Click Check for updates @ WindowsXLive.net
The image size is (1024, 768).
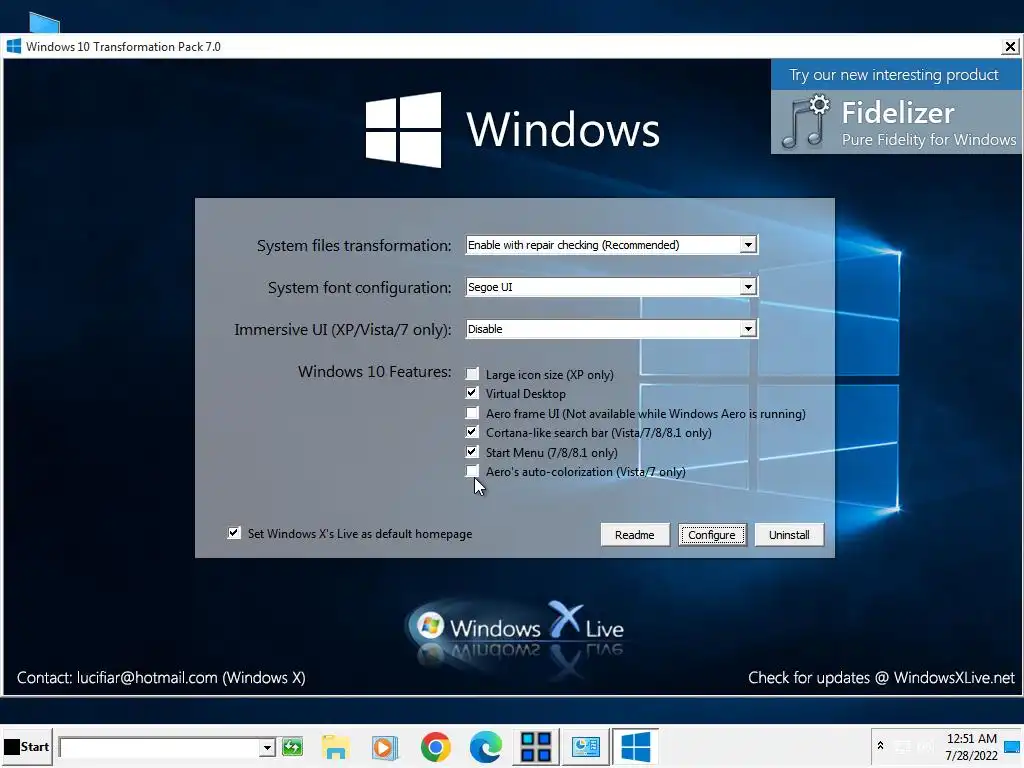tap(881, 678)
